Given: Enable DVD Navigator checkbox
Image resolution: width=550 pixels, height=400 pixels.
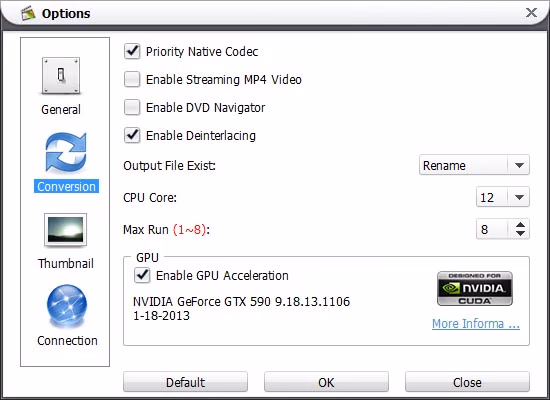Looking at the screenshot, I should coord(132,107).
